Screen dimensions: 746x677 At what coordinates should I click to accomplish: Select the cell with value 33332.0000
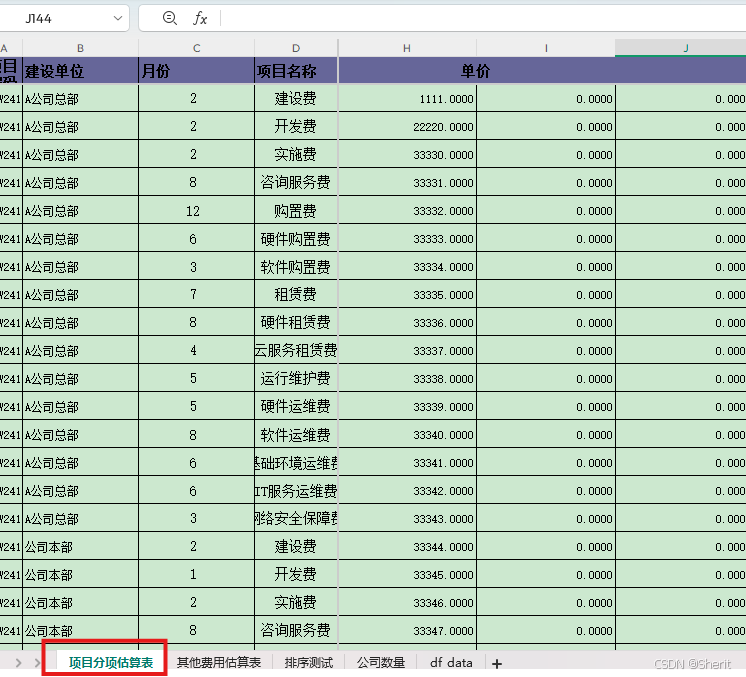tap(407, 211)
